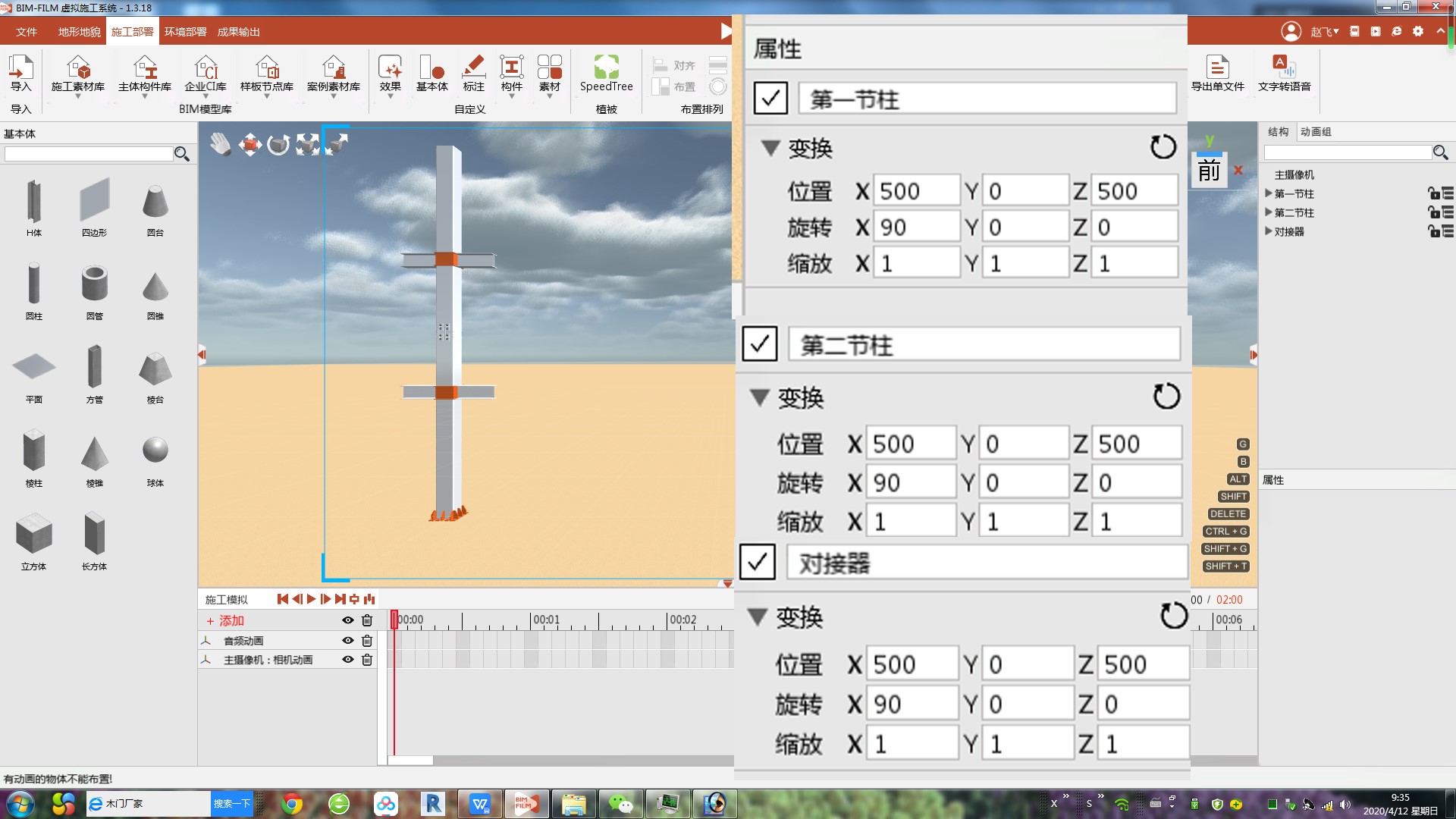The width and height of the screenshot is (1456, 819).
Task: Click search icon in 基本体 panel
Action: tap(182, 154)
